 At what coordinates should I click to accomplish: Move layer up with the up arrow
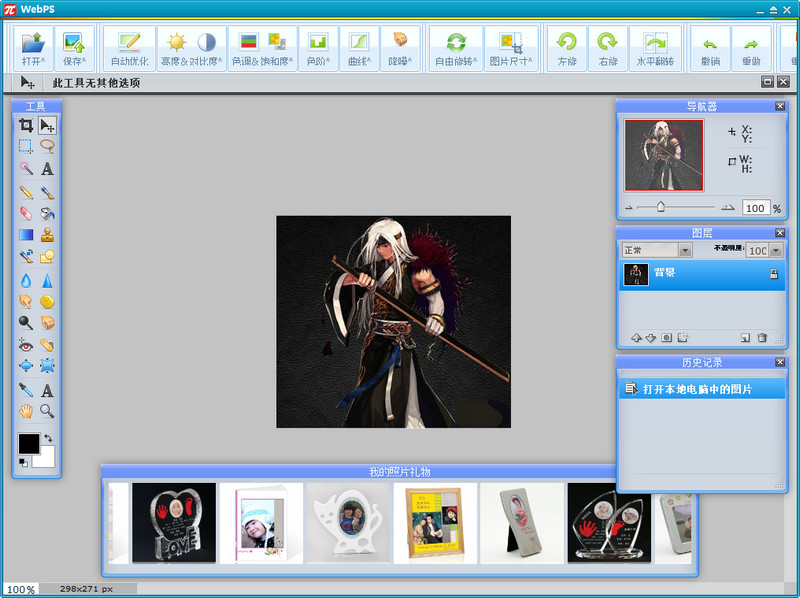[x=636, y=338]
